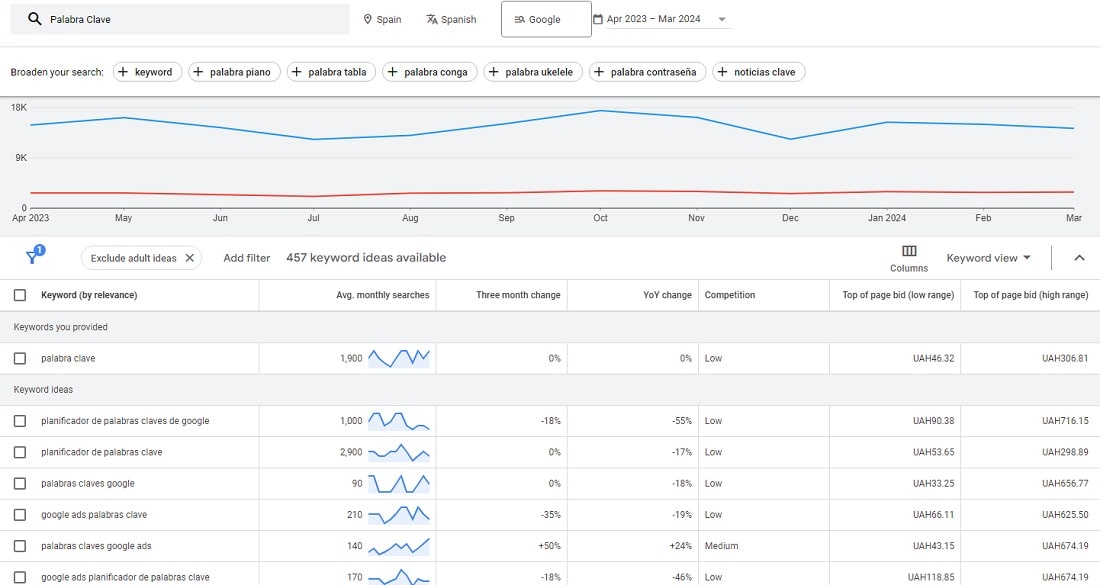This screenshot has height=585, width=1100.
Task: Select checkbox for planificador de palabras claves de google
Action: pyautogui.click(x=20, y=421)
